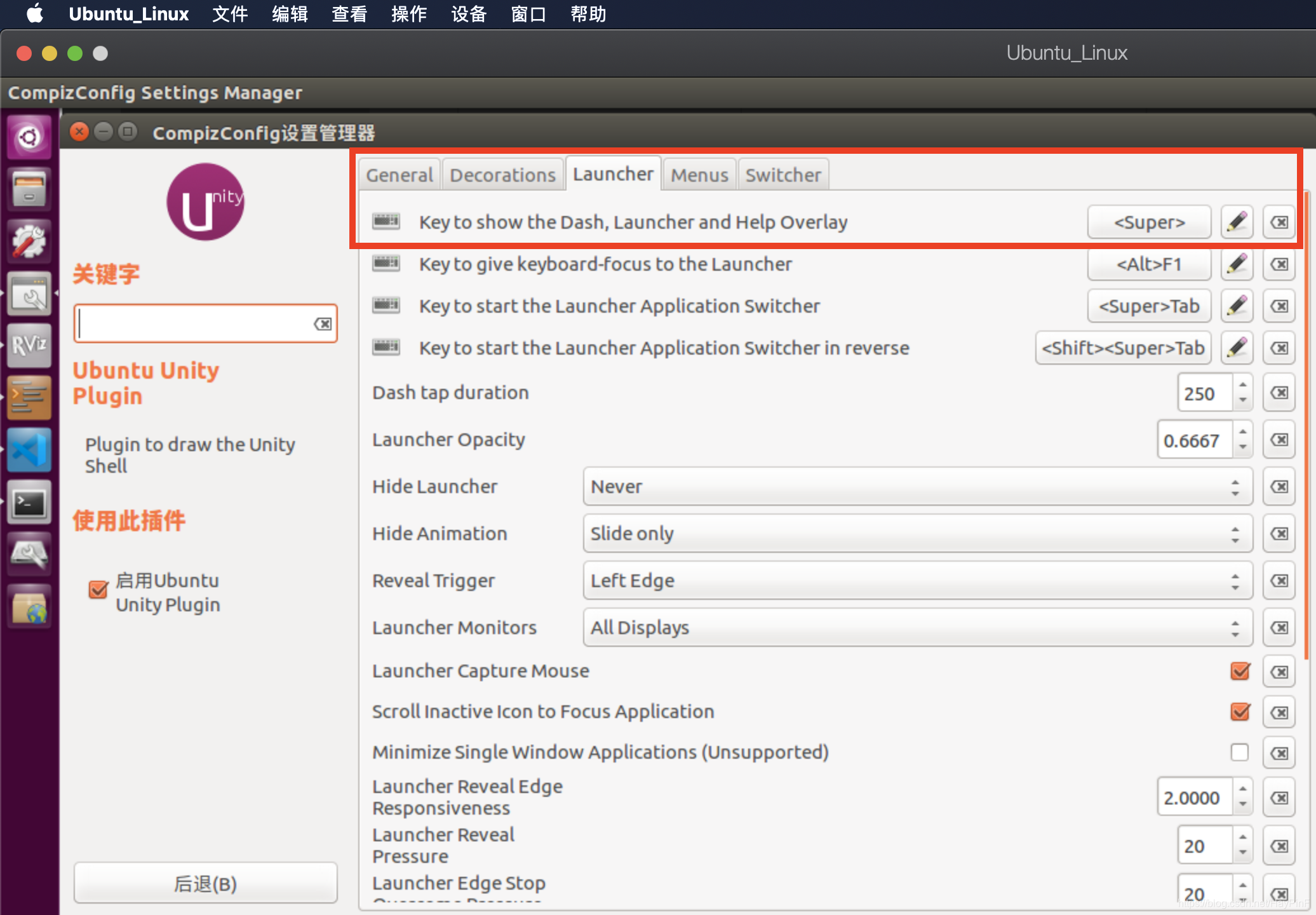Switch to the General tab
This screenshot has height=915, width=1316.
[x=399, y=175]
